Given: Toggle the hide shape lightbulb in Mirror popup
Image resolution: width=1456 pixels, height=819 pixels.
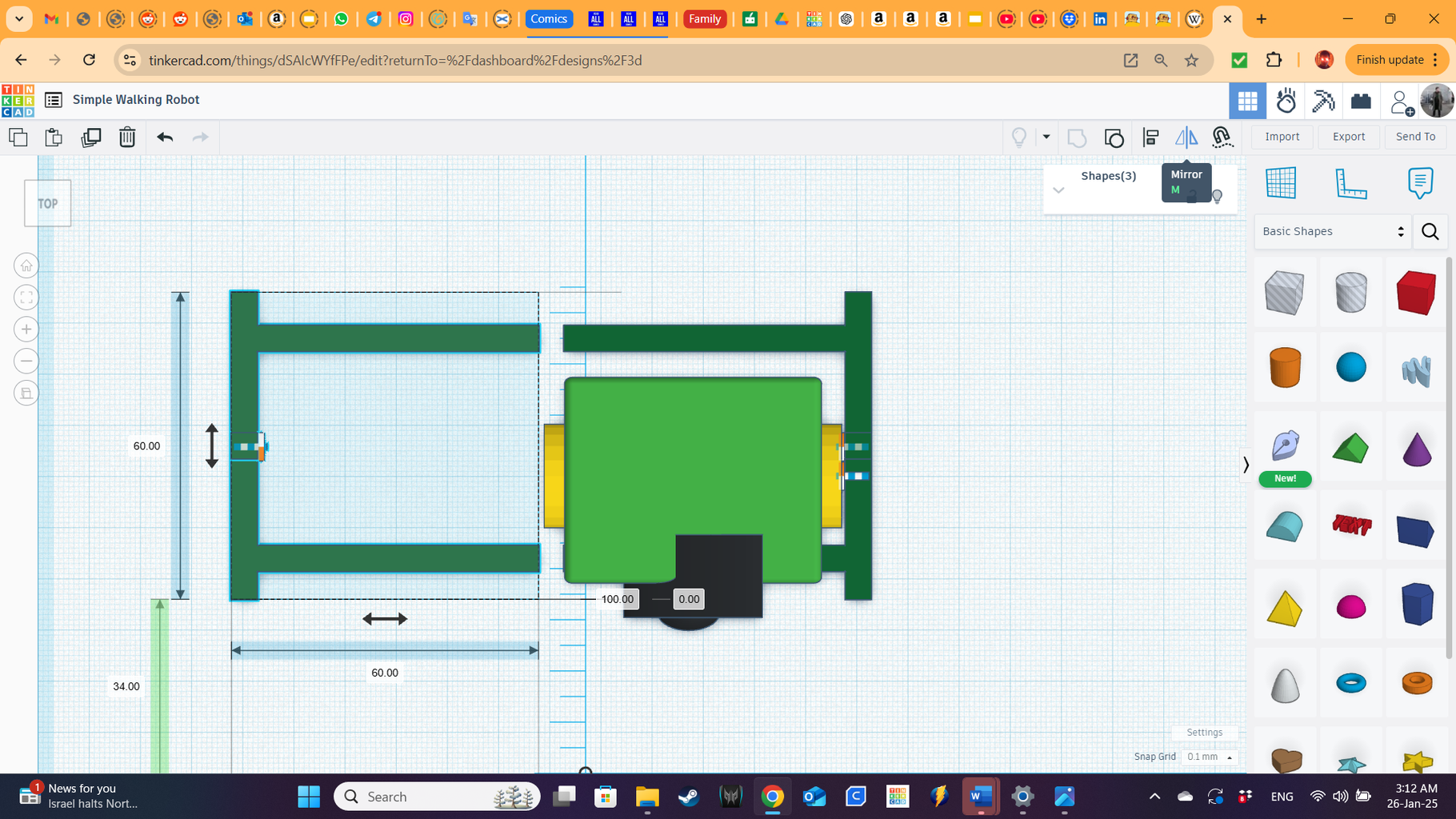Looking at the screenshot, I should click(x=1217, y=196).
